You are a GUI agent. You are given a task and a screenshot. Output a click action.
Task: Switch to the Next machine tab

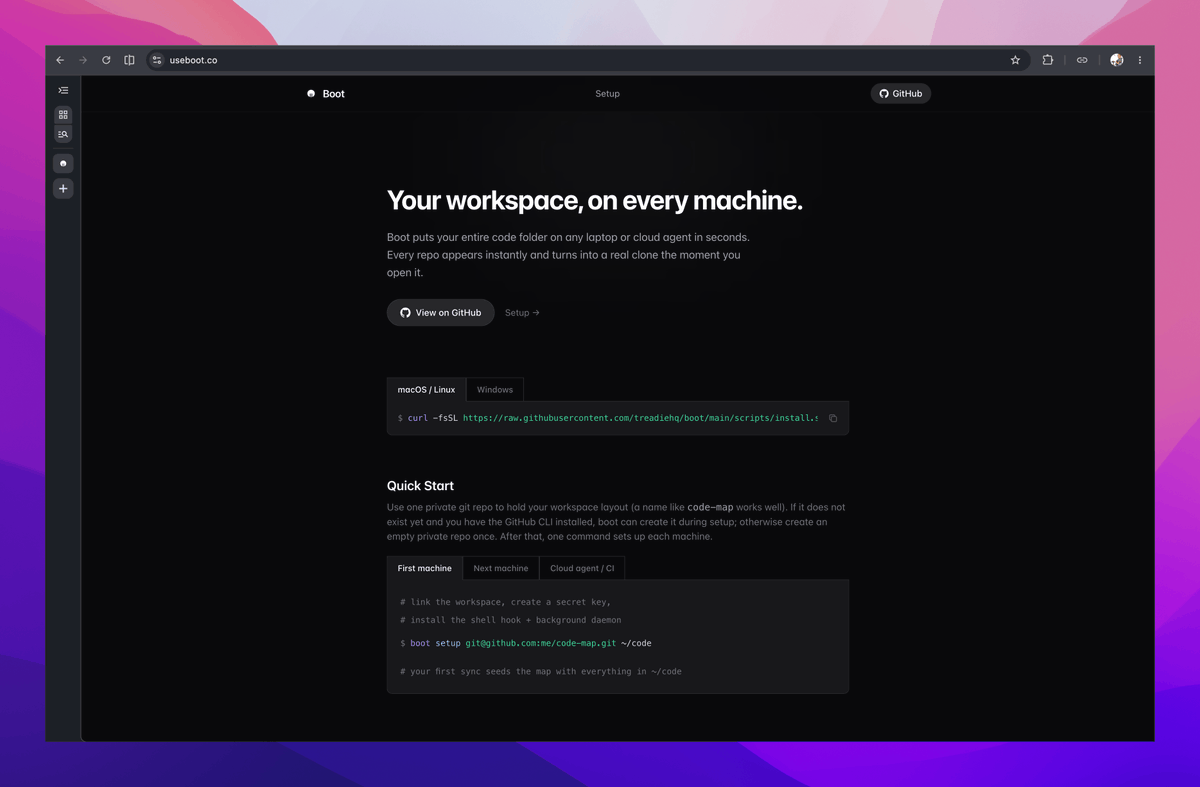click(x=501, y=568)
